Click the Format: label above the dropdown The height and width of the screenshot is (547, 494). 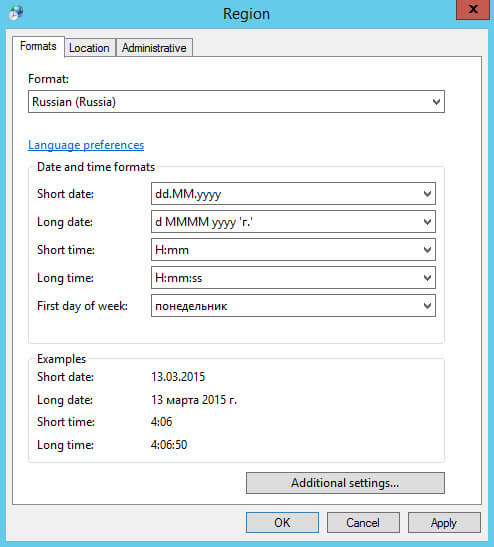pos(48,79)
